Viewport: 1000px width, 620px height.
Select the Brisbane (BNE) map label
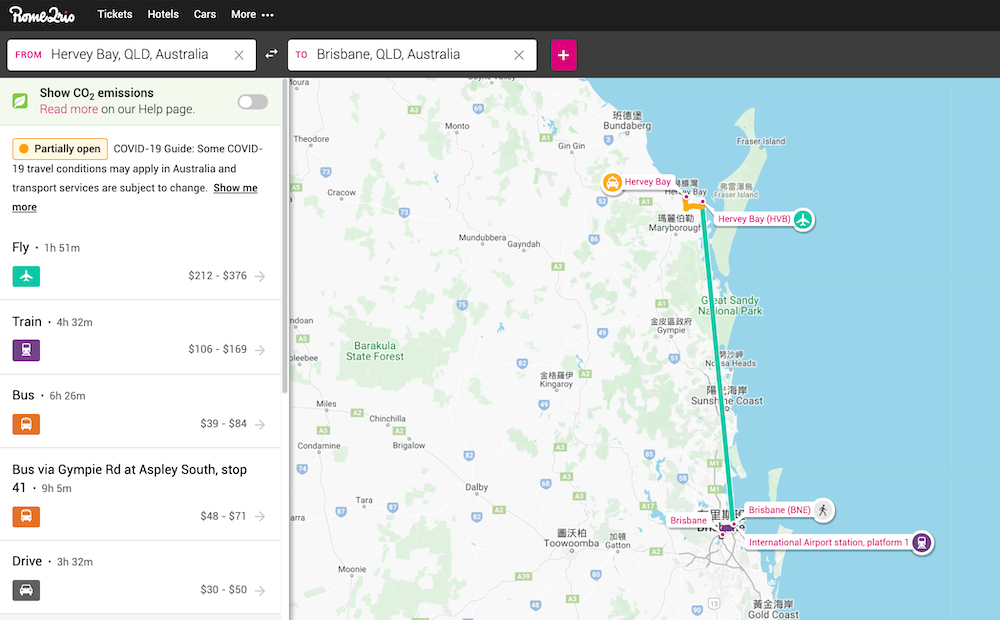(x=779, y=510)
